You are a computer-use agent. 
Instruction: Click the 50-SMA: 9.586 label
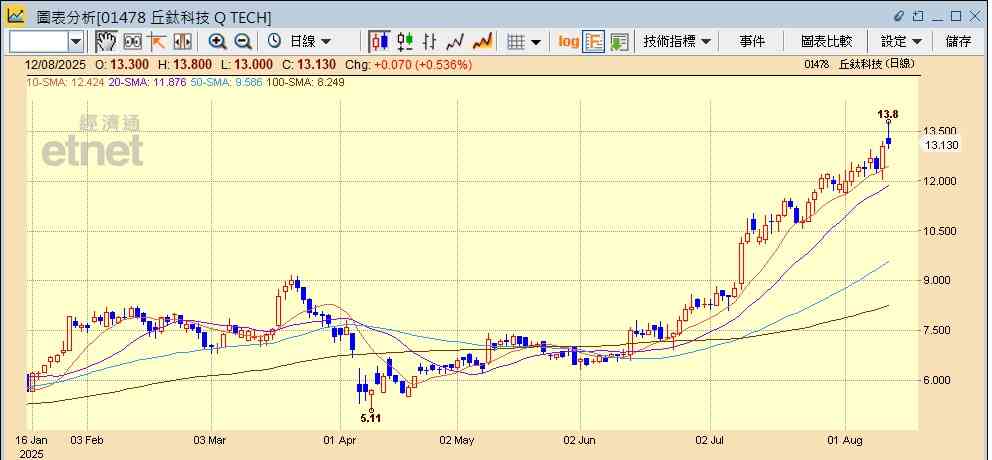coord(228,82)
